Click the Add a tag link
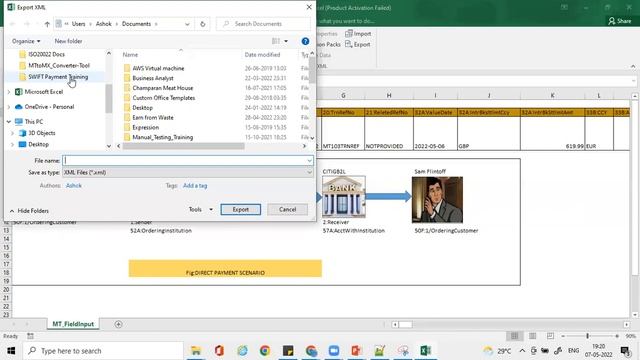Viewport: 640px width, 360px height. [x=195, y=186]
